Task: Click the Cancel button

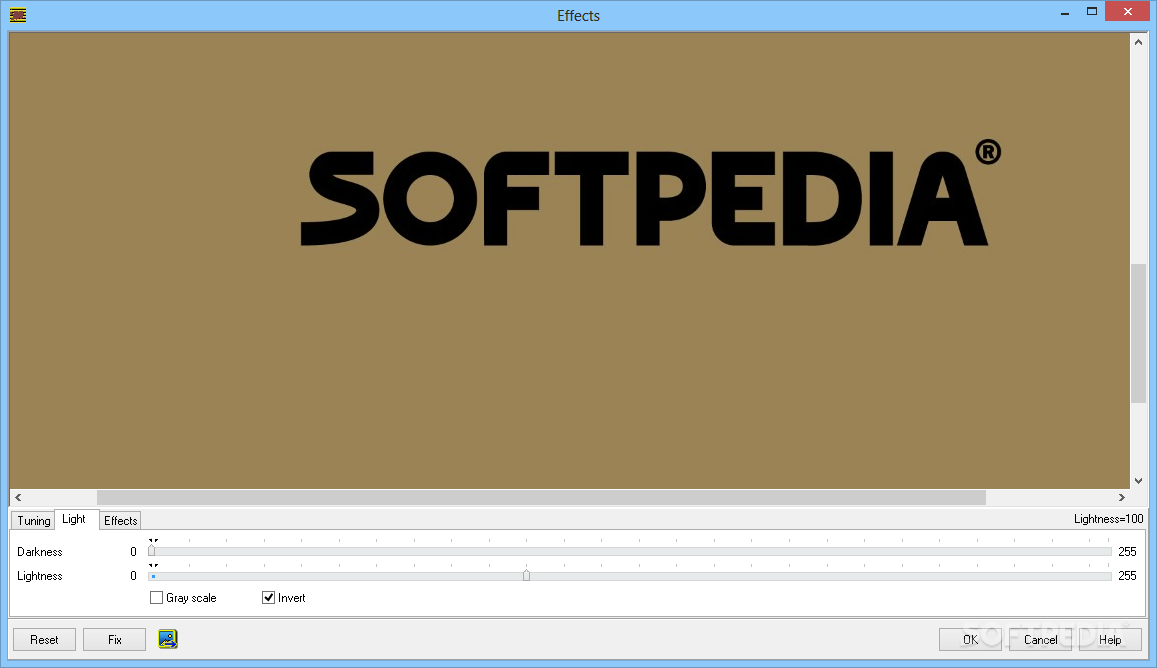Action: (x=1040, y=640)
